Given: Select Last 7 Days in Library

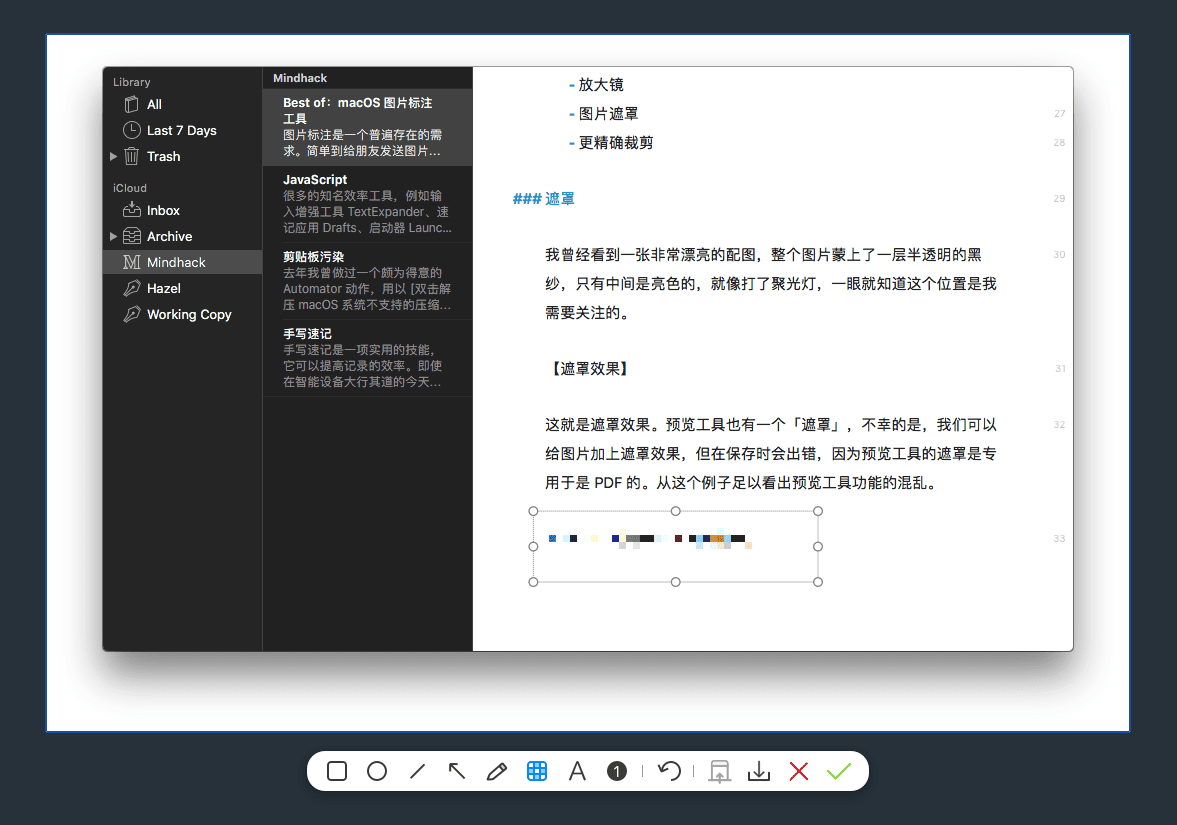Looking at the screenshot, I should click(181, 130).
